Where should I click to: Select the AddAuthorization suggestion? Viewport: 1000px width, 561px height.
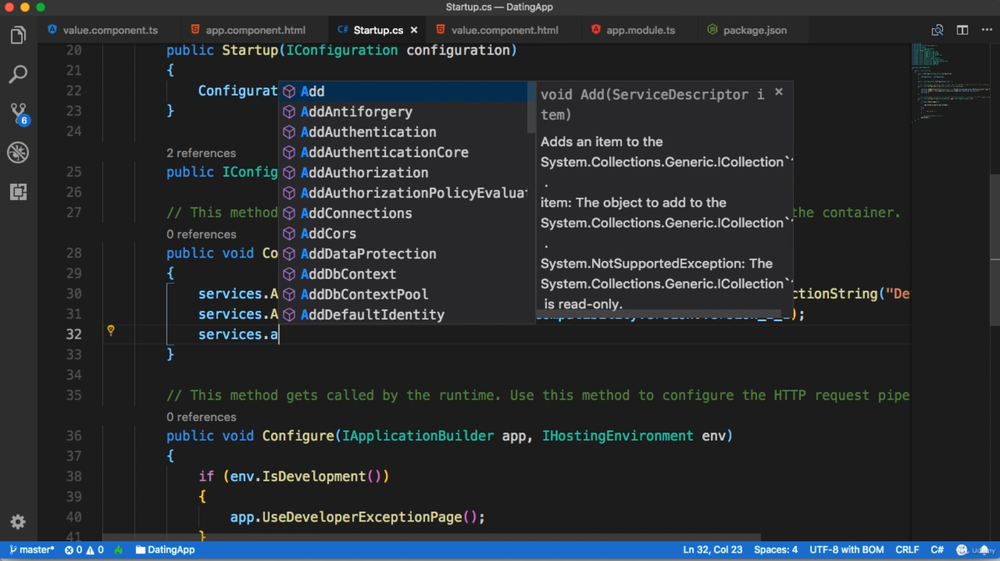404,173
